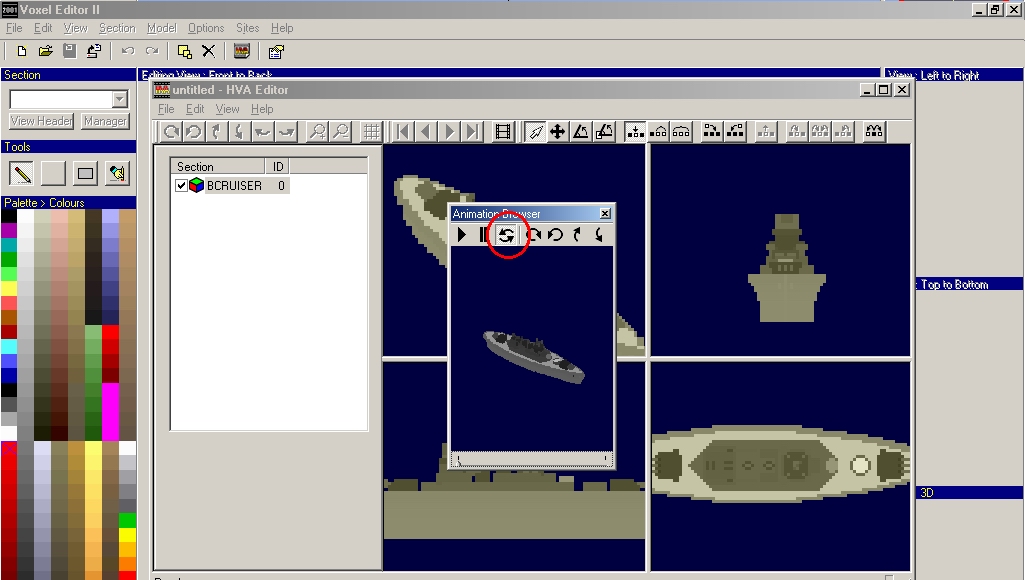Open the File menu in HVA Editor
Viewport: 1025px width, 580px height.
pos(166,109)
